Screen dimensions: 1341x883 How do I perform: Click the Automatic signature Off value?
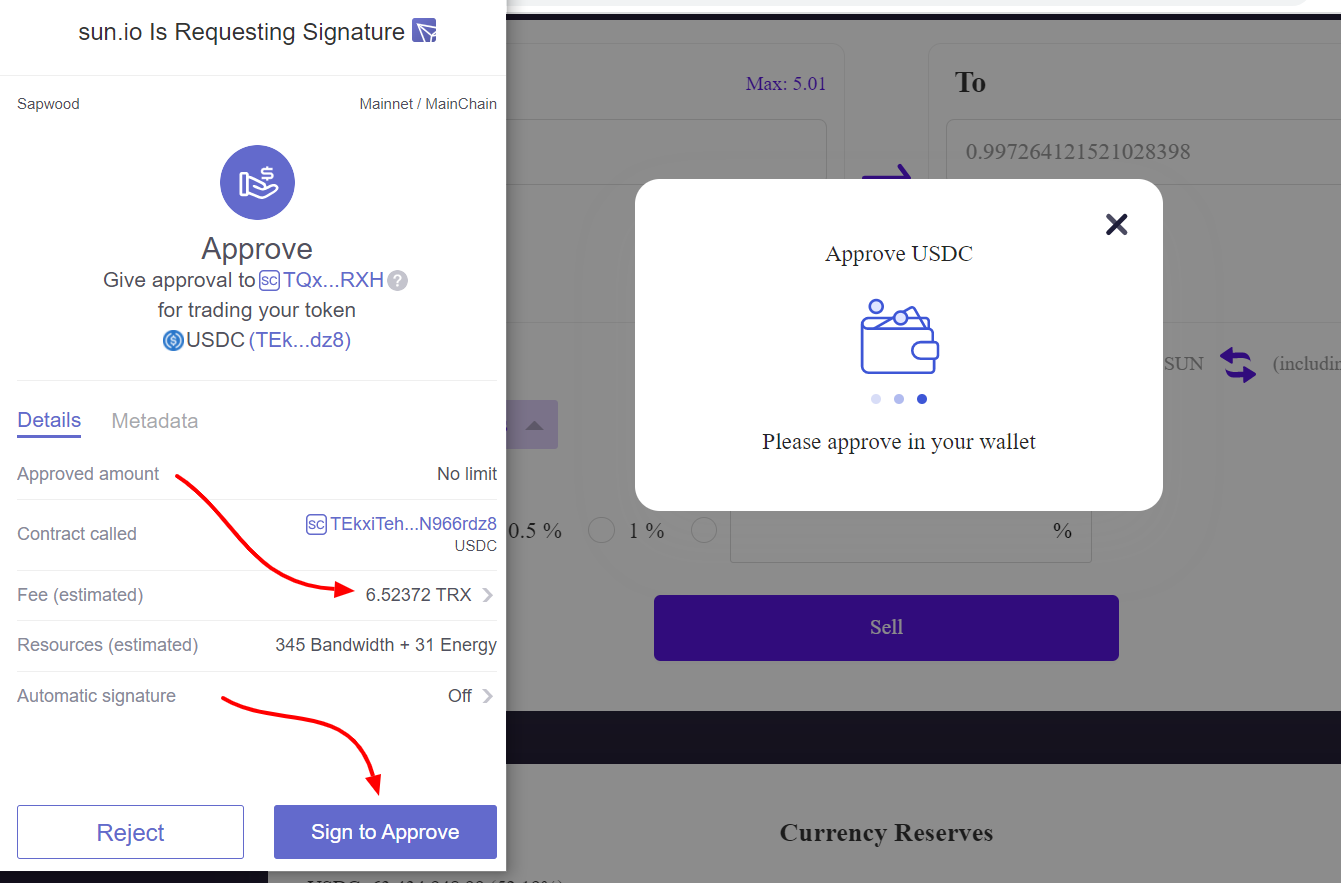tap(459, 696)
